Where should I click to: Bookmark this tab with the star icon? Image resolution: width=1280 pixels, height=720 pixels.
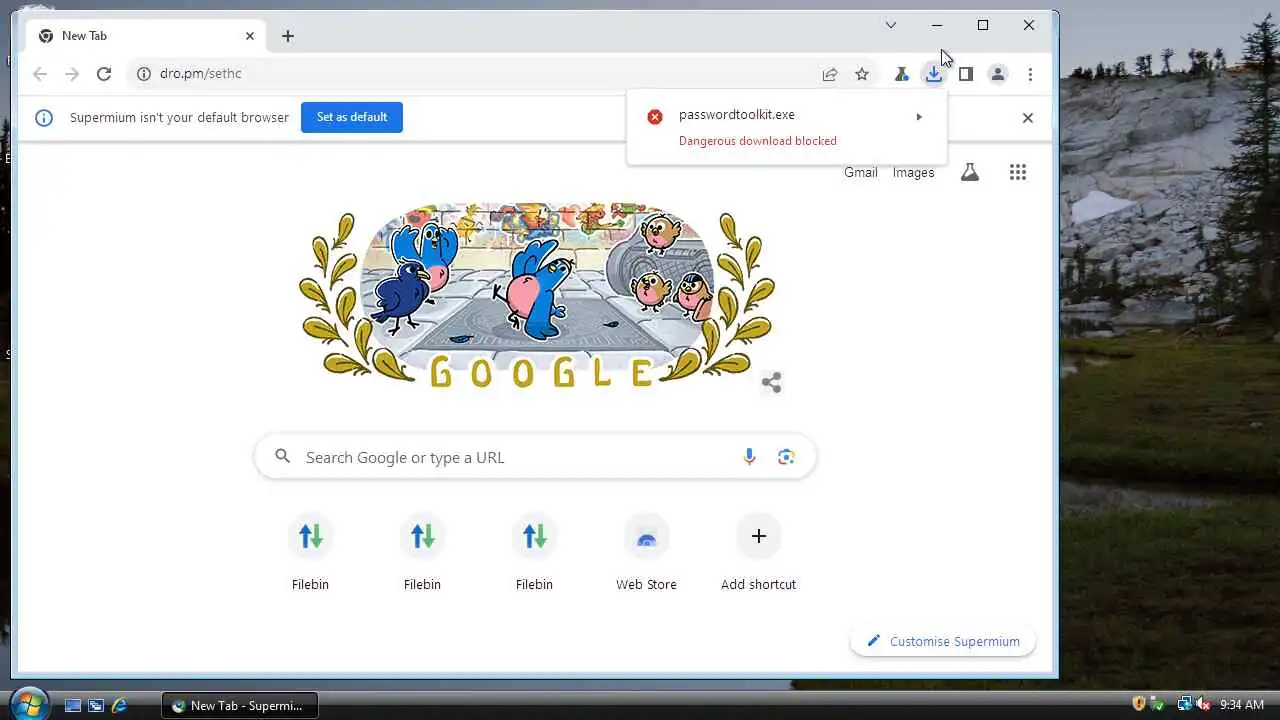point(862,74)
